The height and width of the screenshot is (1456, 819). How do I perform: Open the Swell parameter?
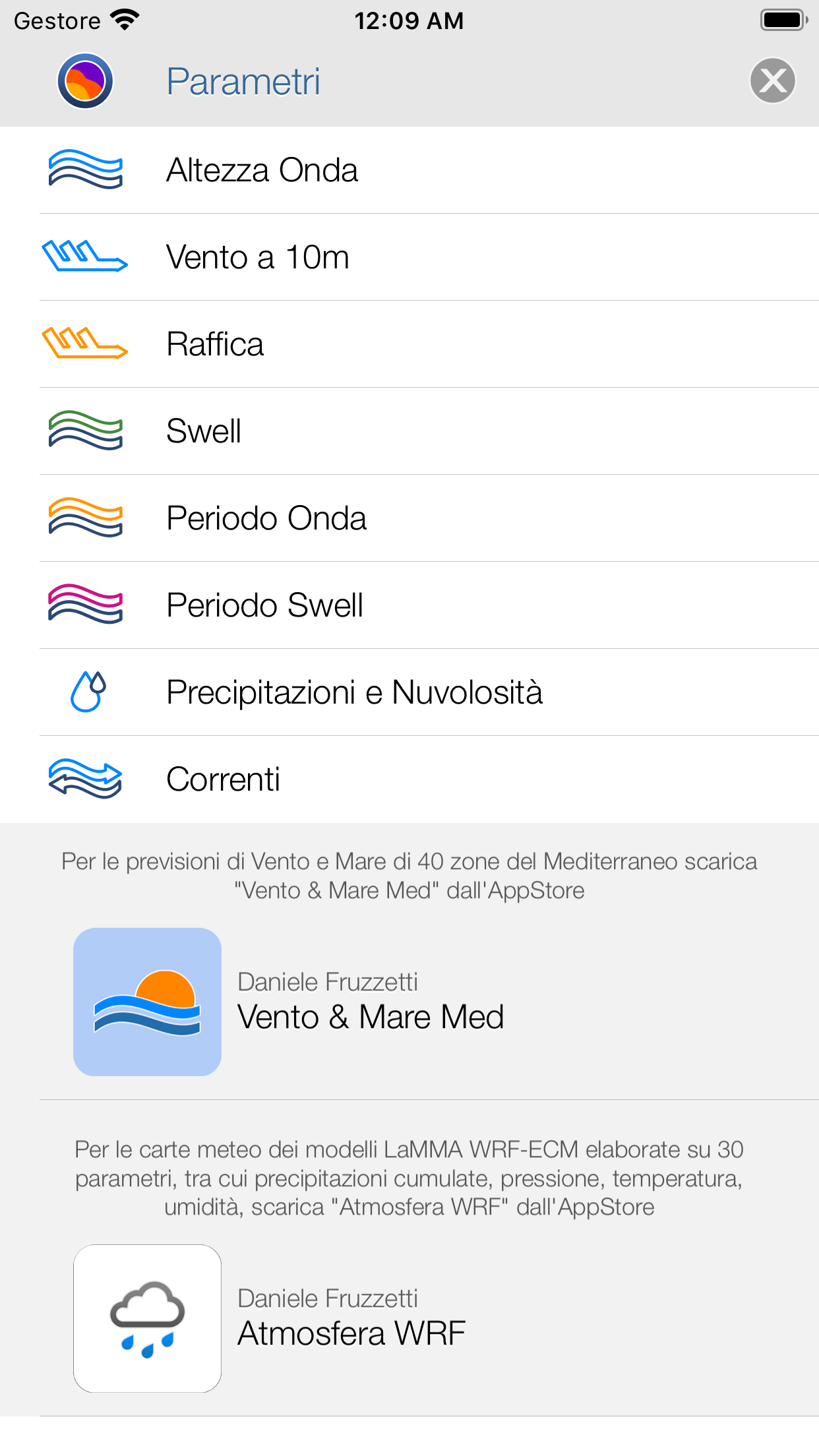click(204, 431)
